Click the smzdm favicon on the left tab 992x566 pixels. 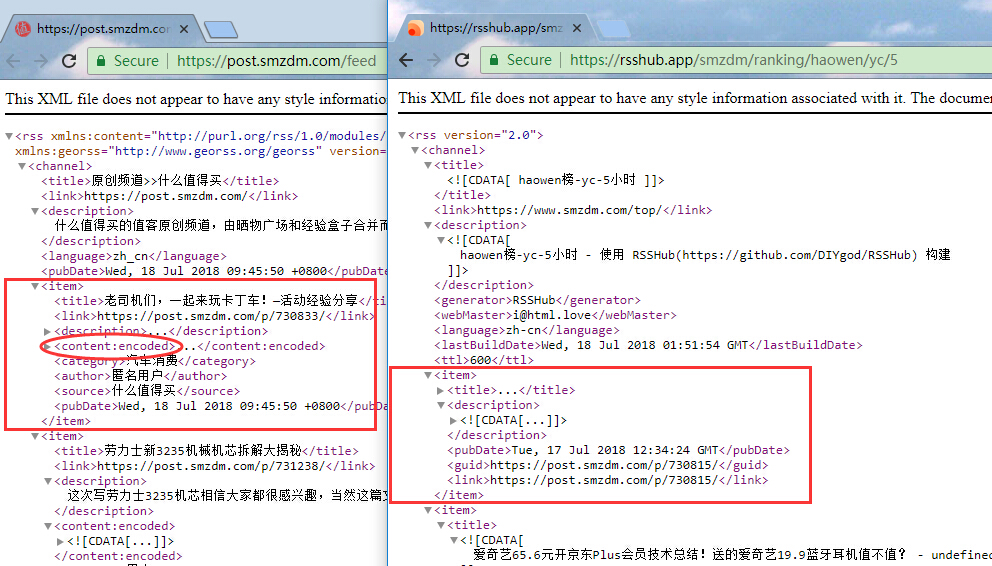point(23,29)
